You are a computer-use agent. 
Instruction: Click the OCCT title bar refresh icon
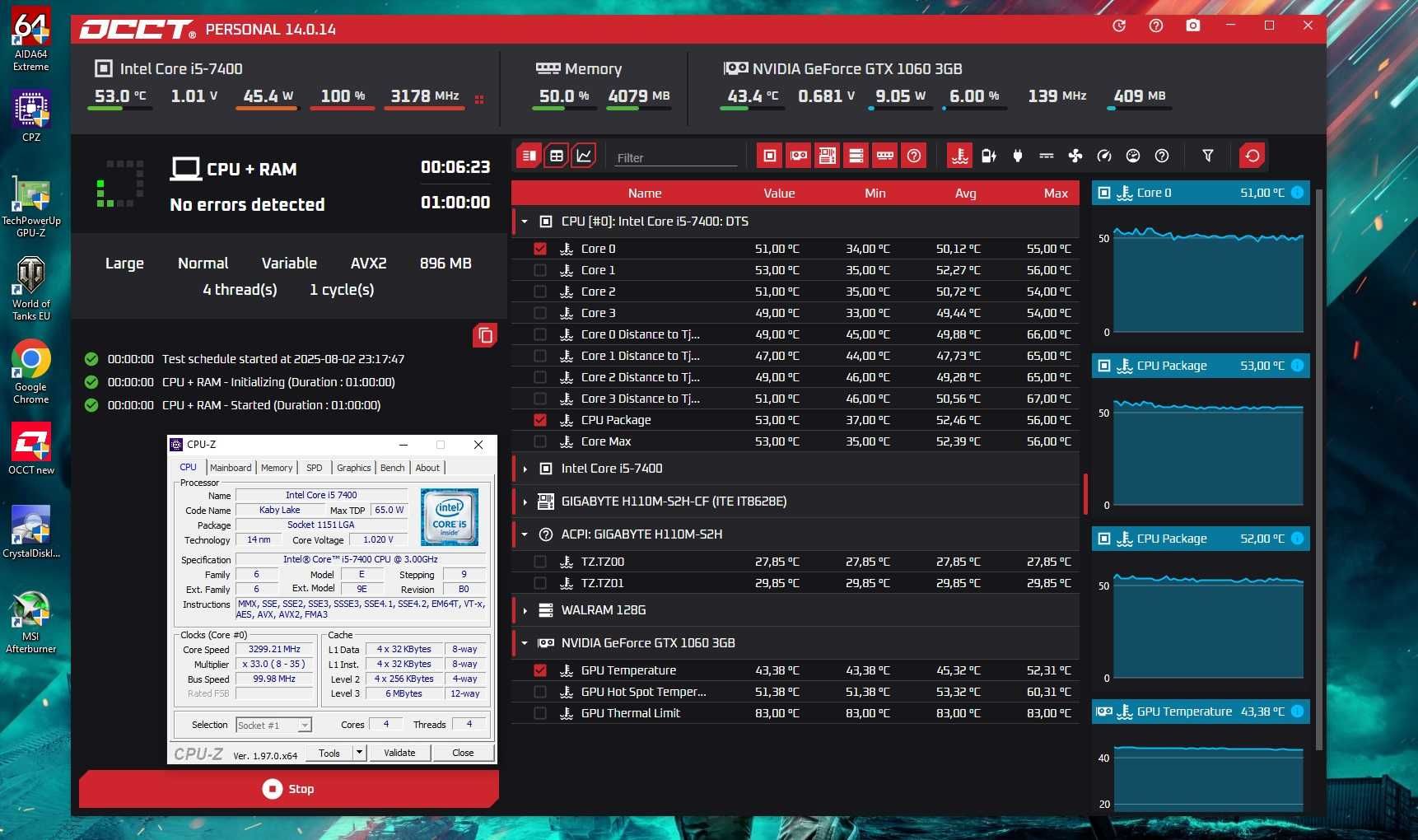(x=1119, y=26)
